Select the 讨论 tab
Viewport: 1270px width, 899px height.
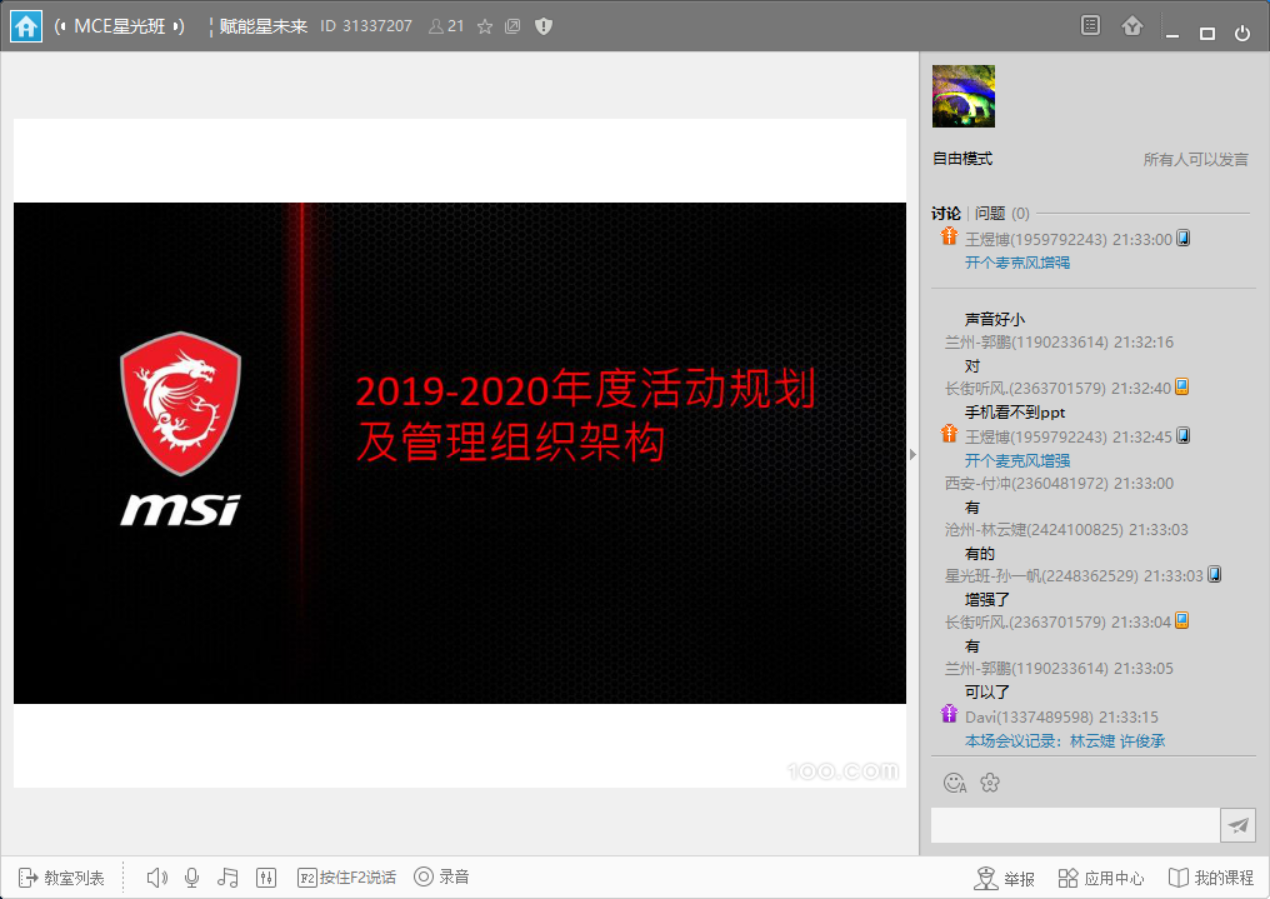945,213
